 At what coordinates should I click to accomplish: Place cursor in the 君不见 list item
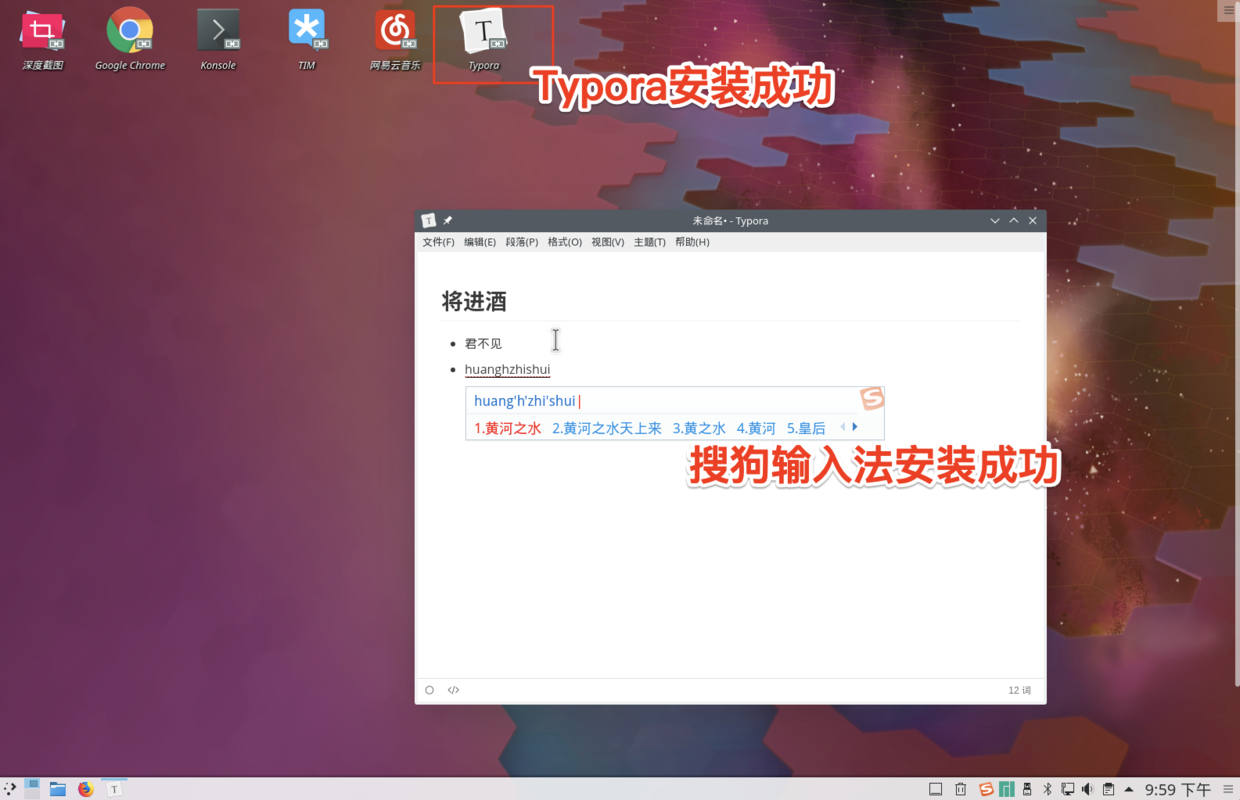[x=484, y=343]
